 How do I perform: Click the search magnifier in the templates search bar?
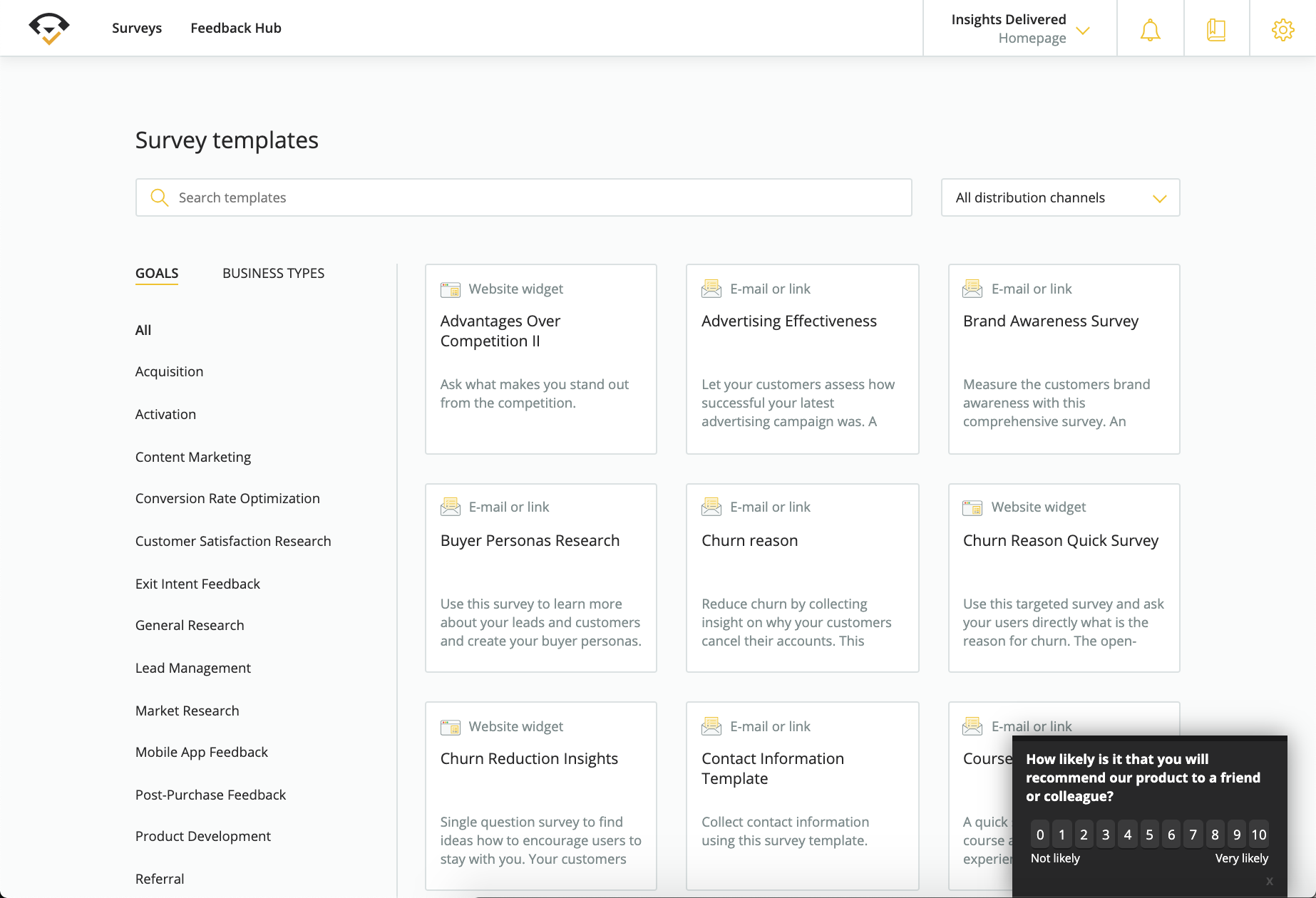(159, 197)
